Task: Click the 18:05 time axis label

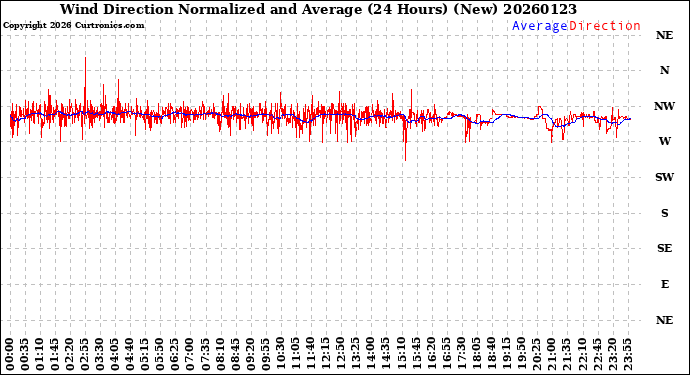Action: 477,354
